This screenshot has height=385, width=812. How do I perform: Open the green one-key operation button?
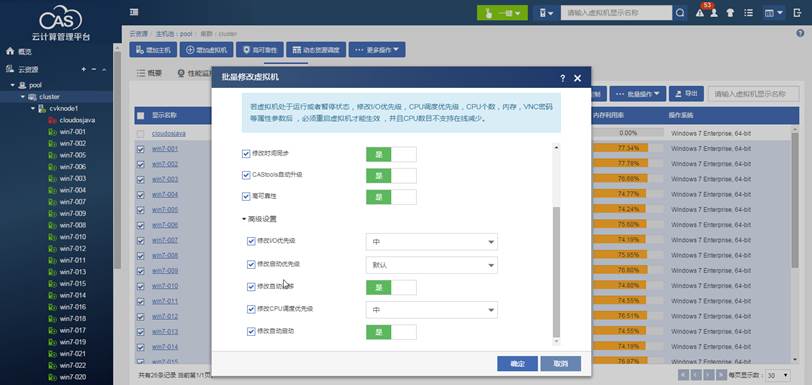tap(502, 13)
